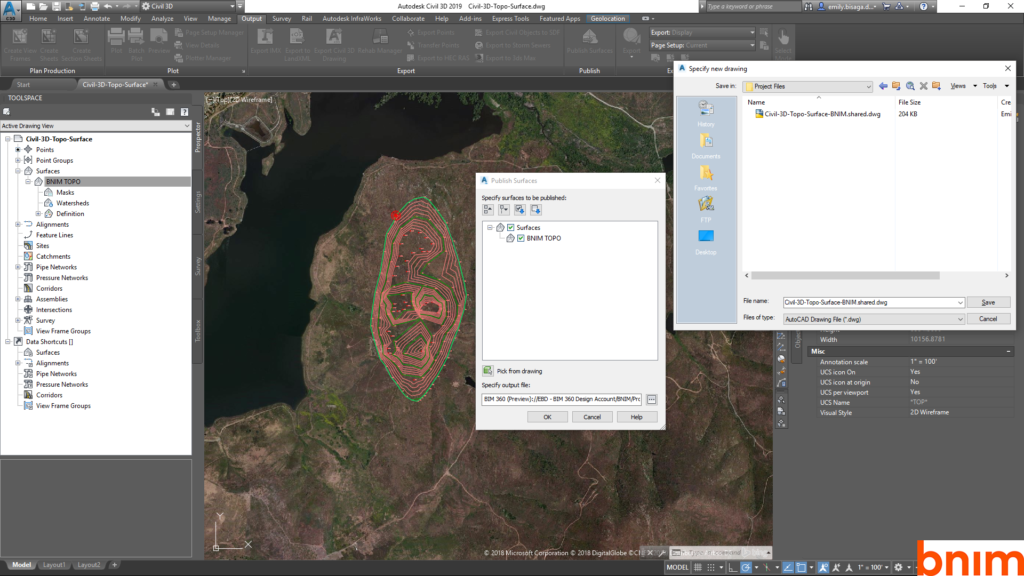Click OK in Publish Surfaces dialog

click(x=547, y=417)
